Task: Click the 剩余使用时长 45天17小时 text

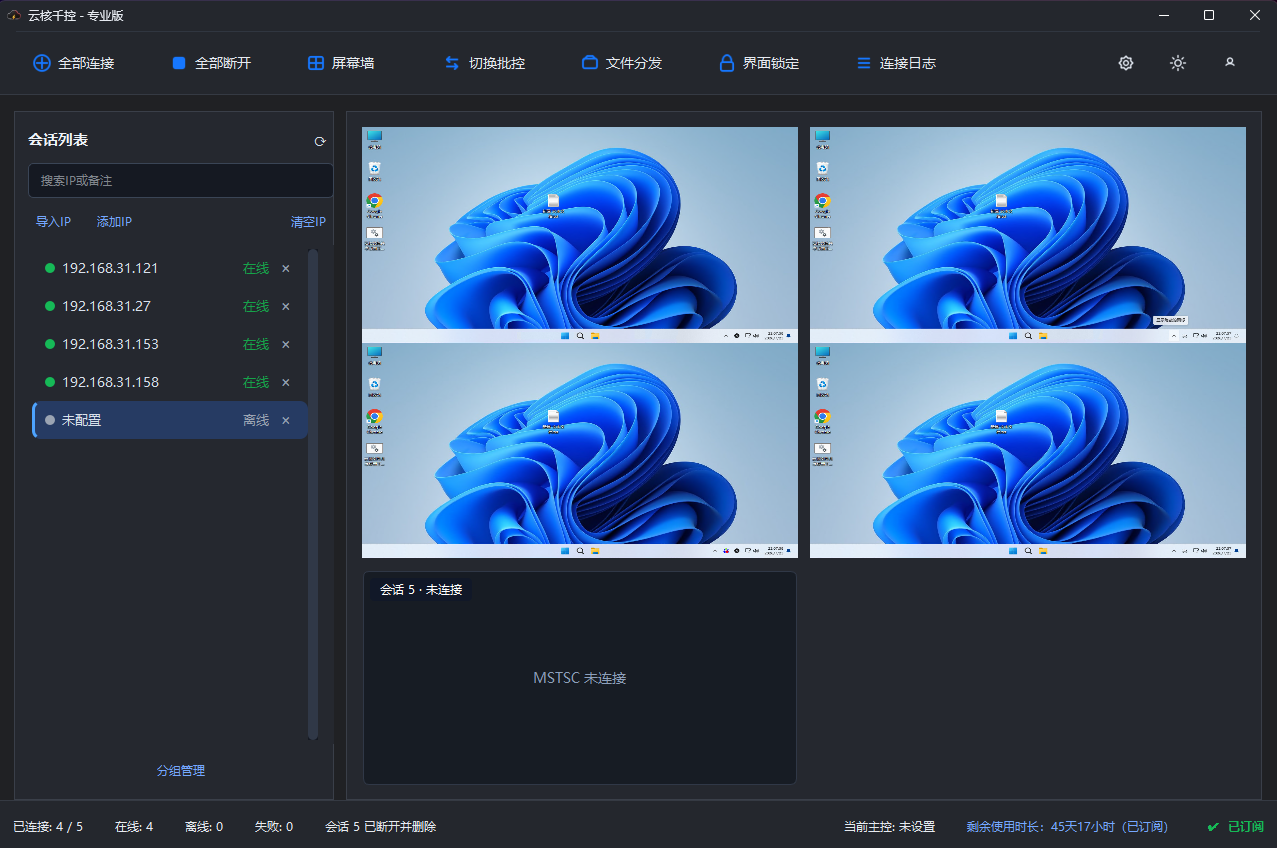Action: 1066,827
